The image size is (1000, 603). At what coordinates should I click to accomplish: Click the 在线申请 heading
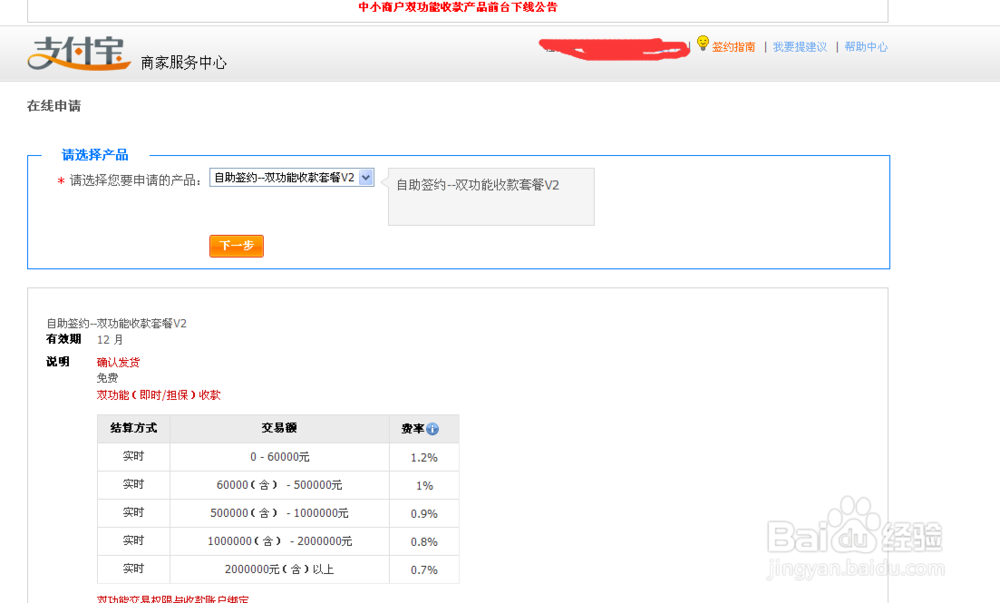point(54,106)
